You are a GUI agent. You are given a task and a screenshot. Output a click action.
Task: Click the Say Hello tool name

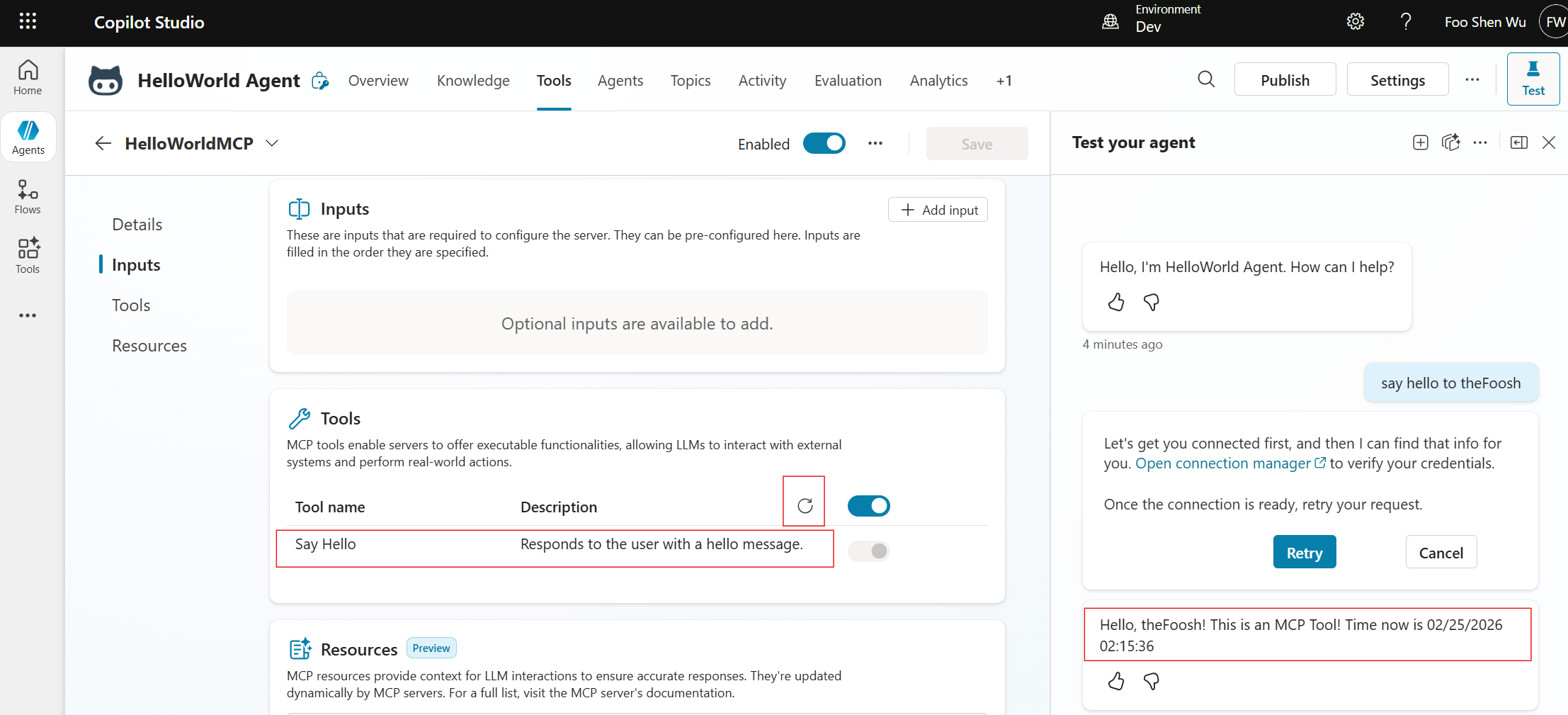tap(325, 544)
